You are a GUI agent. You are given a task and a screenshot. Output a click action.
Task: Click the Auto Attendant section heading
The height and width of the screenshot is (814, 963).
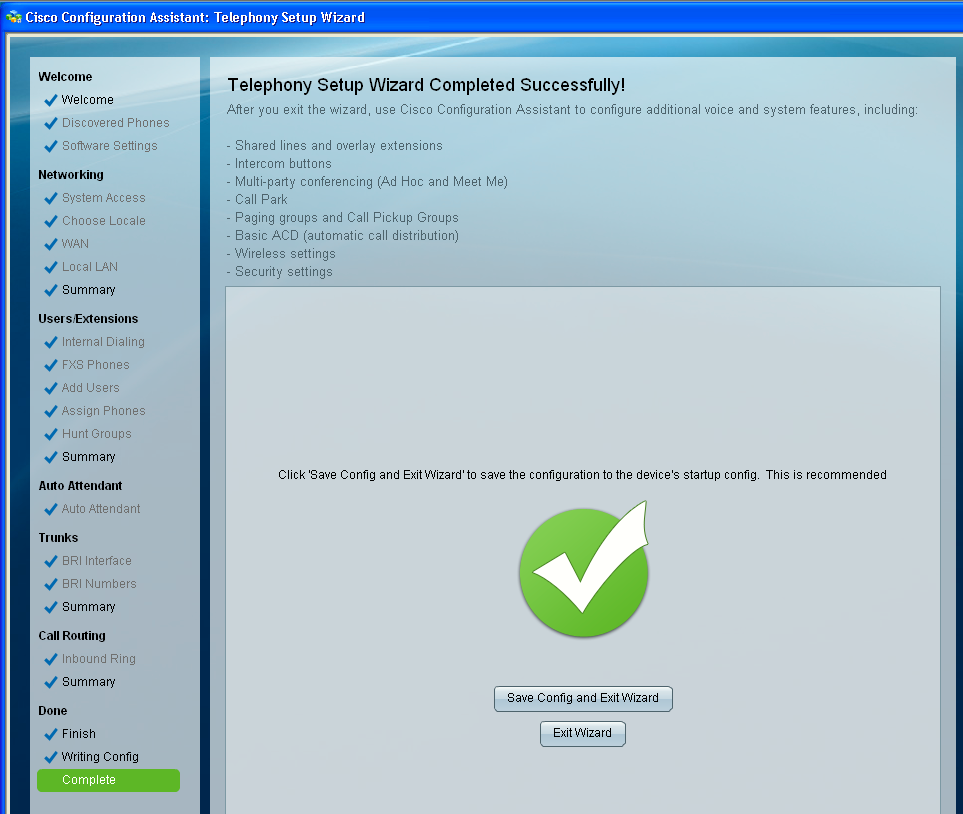[x=80, y=486]
